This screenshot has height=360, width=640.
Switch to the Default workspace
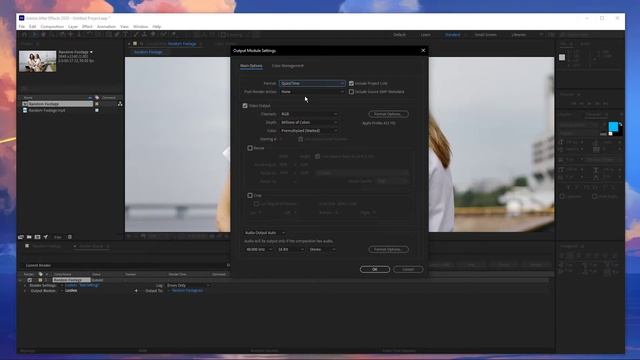pyautogui.click(x=400, y=35)
